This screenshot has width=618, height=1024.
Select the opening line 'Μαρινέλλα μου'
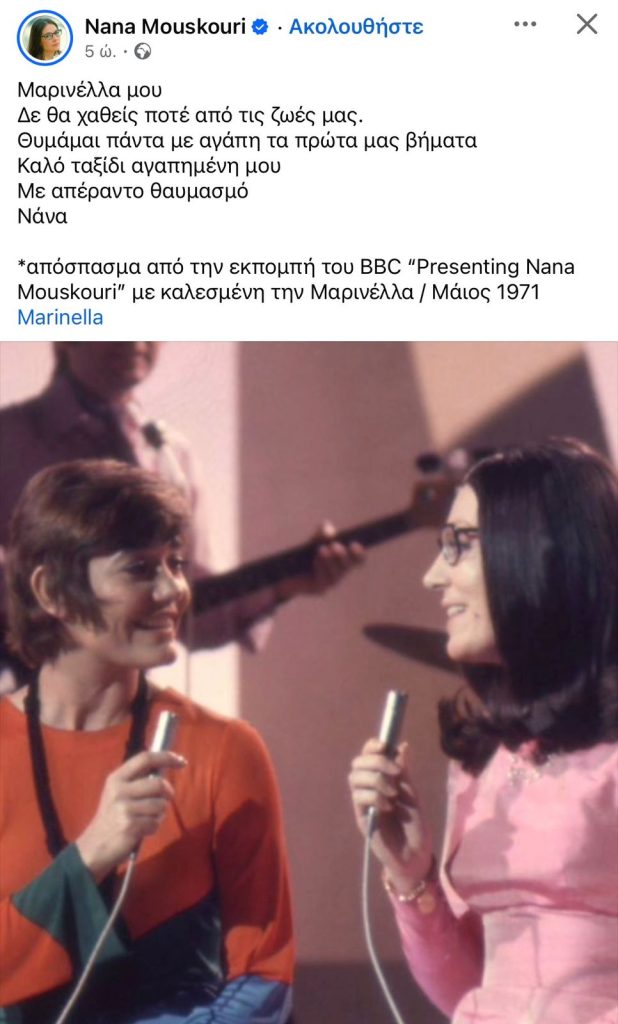(89, 89)
